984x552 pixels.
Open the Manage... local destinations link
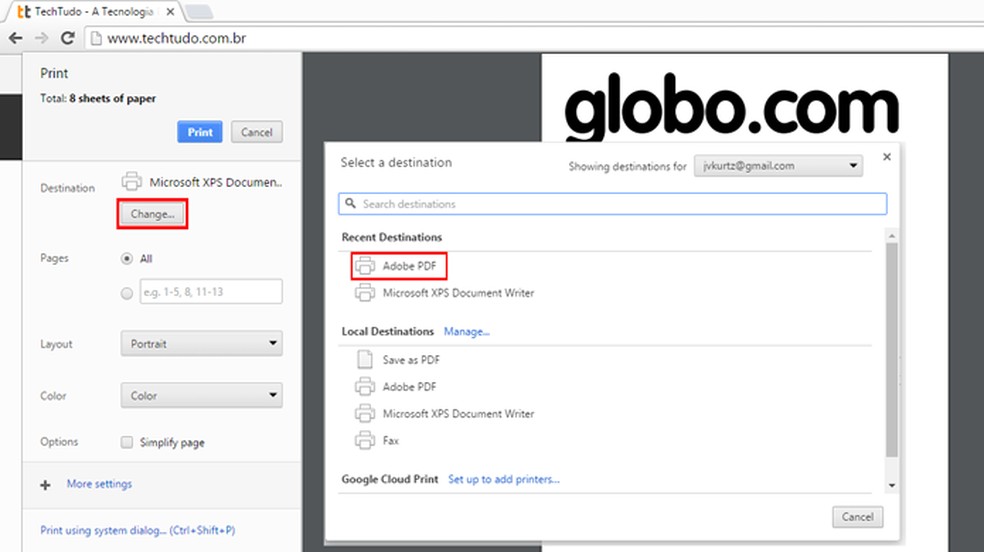click(466, 332)
